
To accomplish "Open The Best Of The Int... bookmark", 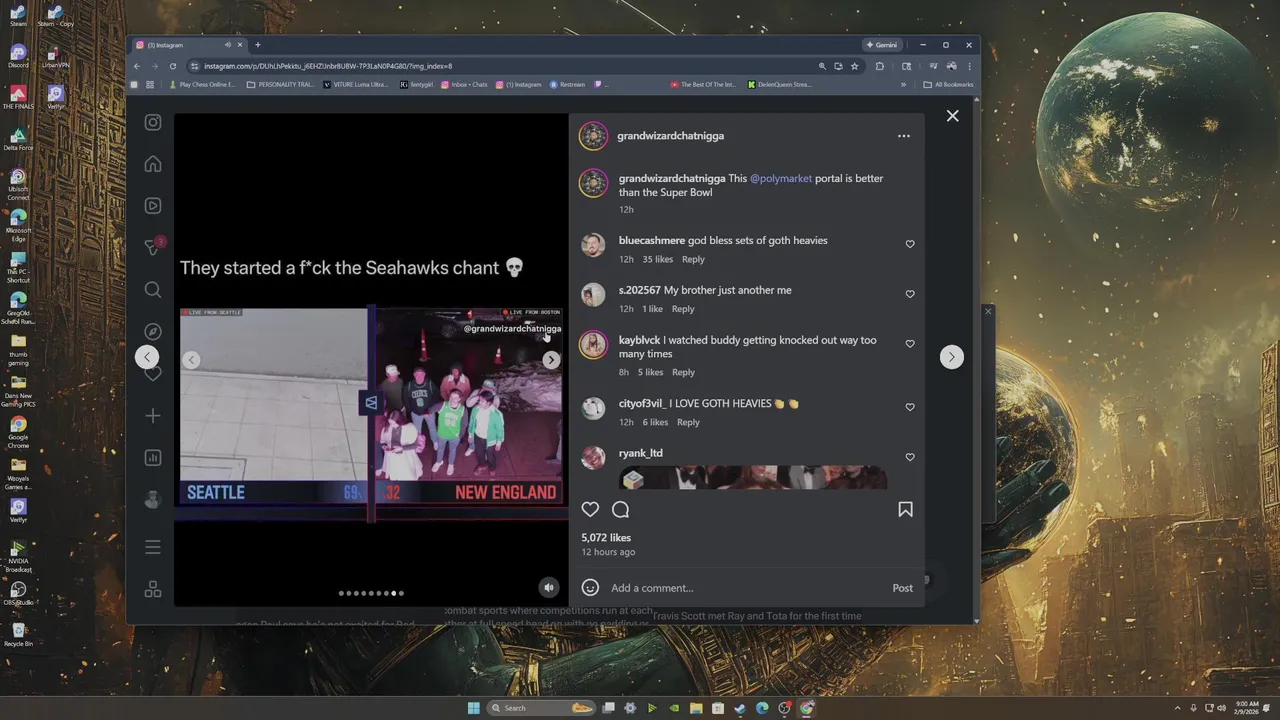I will [x=702, y=85].
